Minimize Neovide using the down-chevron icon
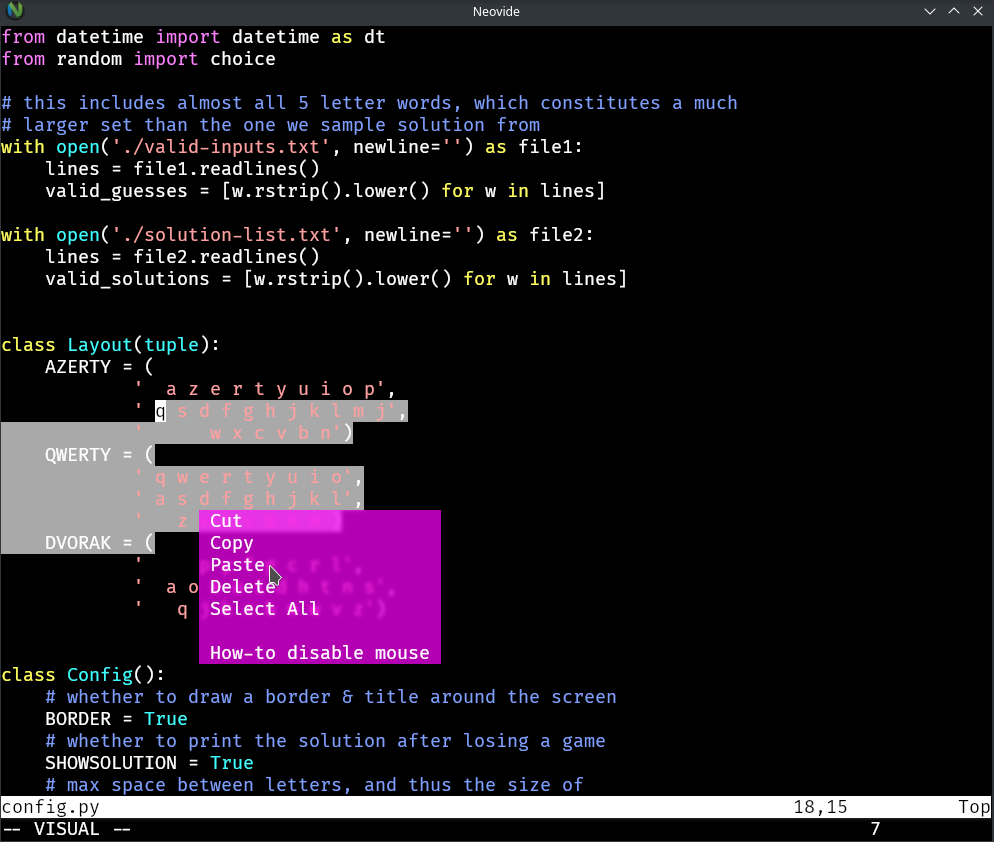 [929, 11]
